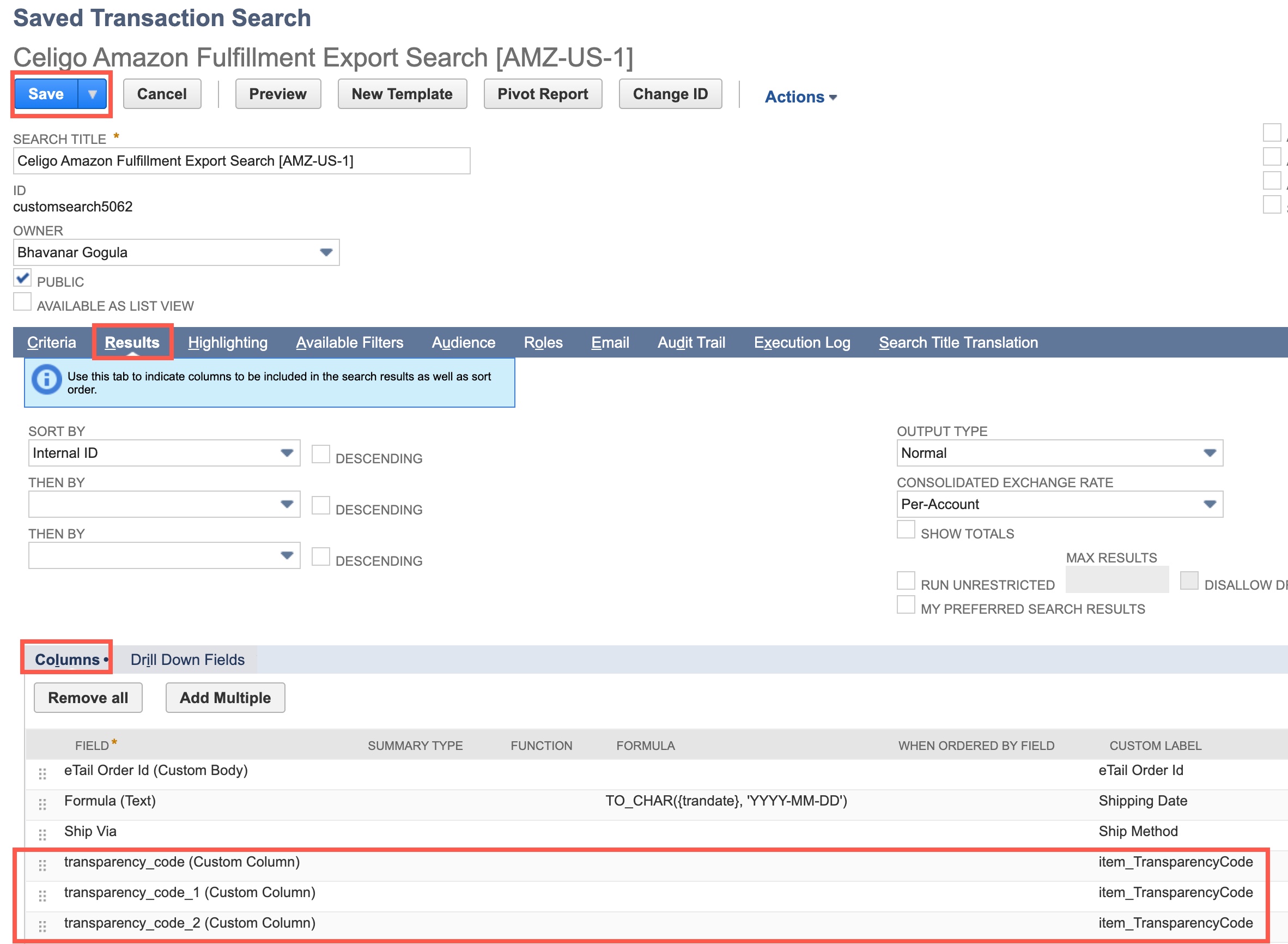Open the Output Type dropdown

[x=1060, y=452]
